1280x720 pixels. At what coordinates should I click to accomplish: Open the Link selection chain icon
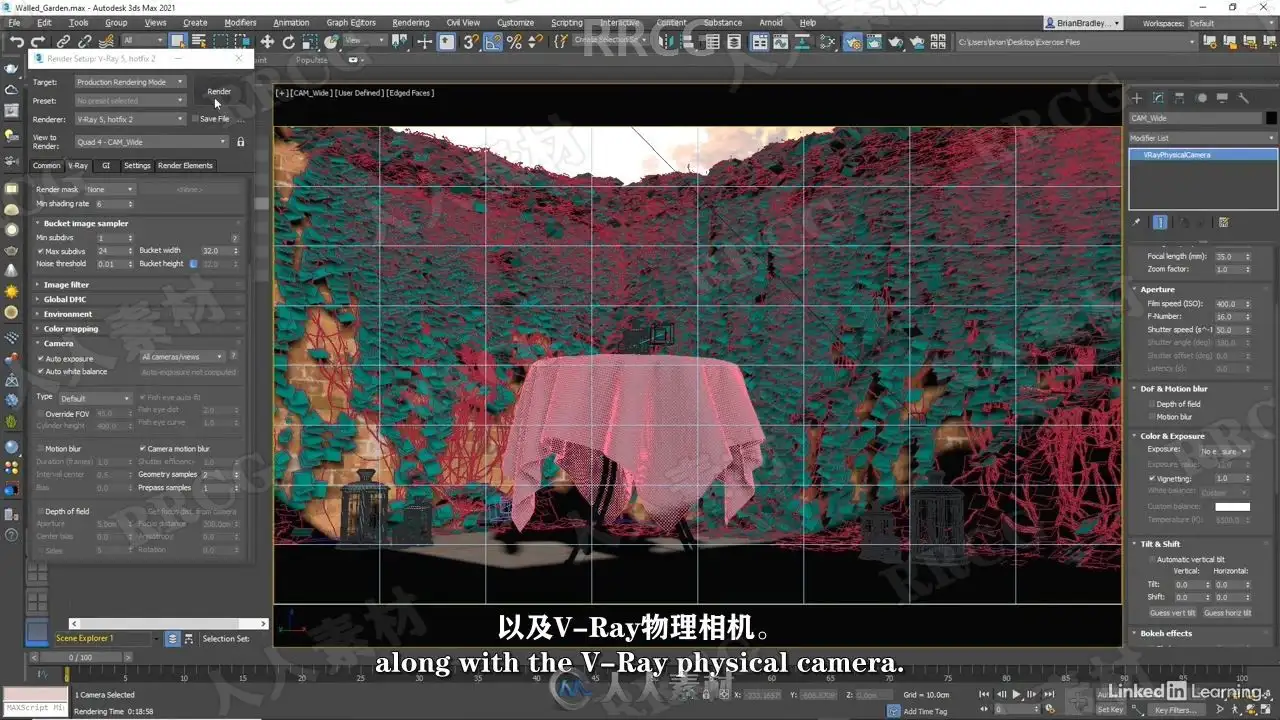(62, 41)
